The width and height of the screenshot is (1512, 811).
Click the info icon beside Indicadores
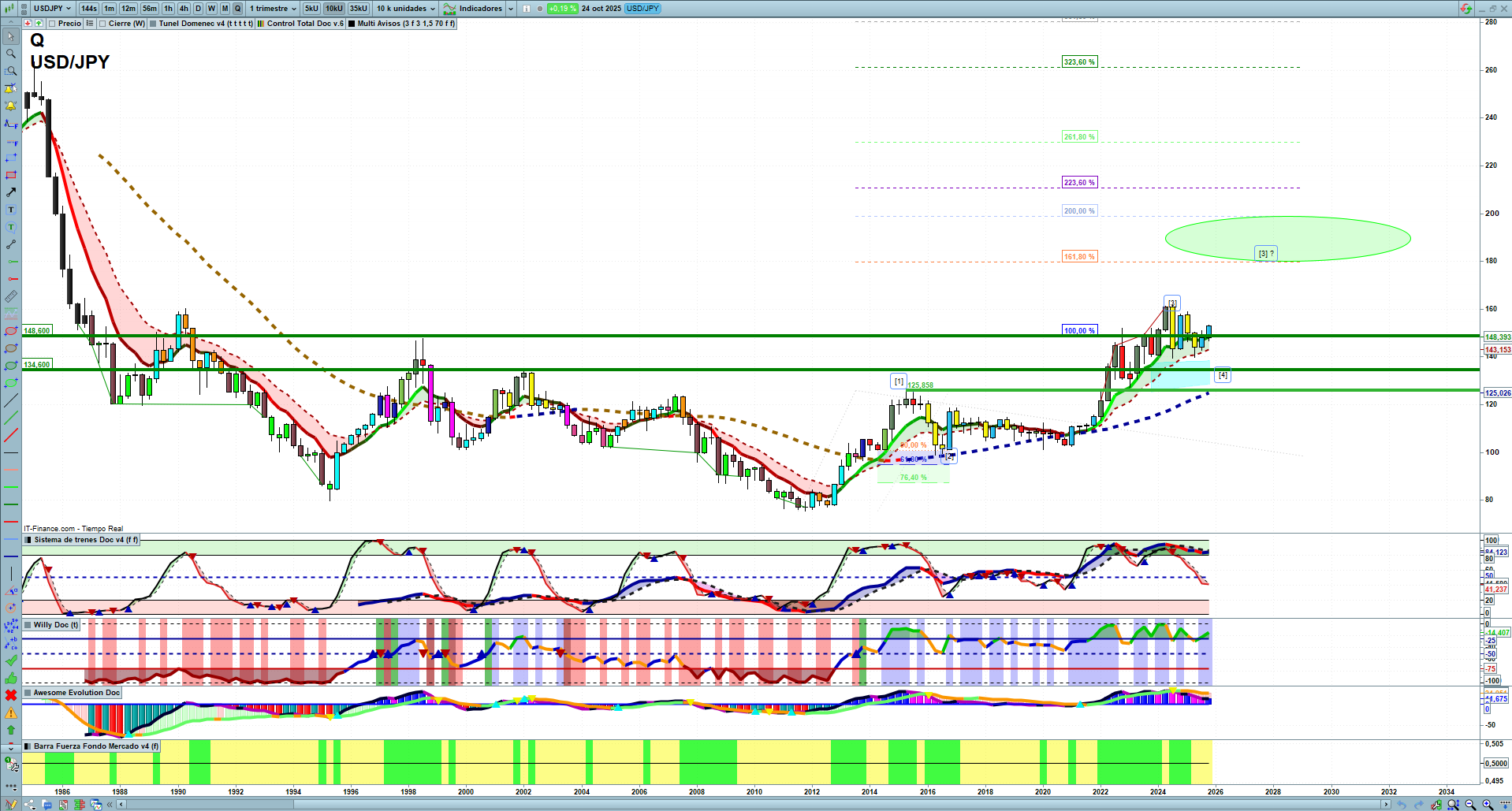(527, 9)
